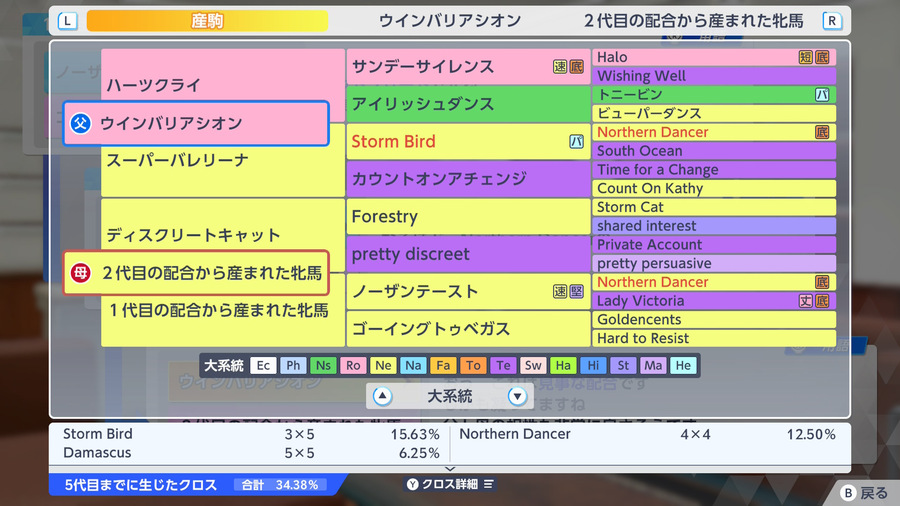Click the 底 icon on upper Northern Dancer
Image resolution: width=900 pixels, height=506 pixels.
pyautogui.click(x=822, y=132)
